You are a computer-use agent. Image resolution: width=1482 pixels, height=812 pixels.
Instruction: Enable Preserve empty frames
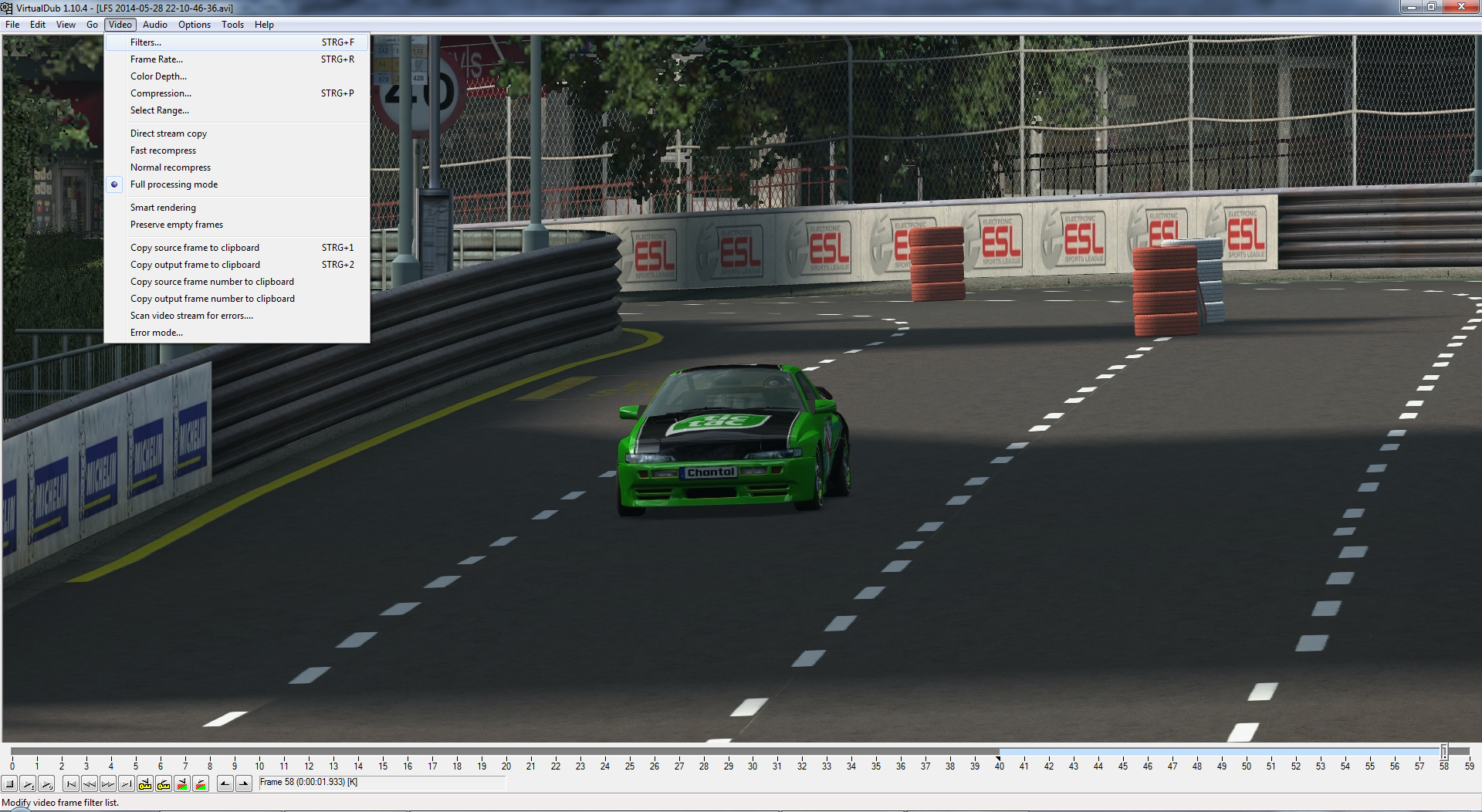coord(176,225)
